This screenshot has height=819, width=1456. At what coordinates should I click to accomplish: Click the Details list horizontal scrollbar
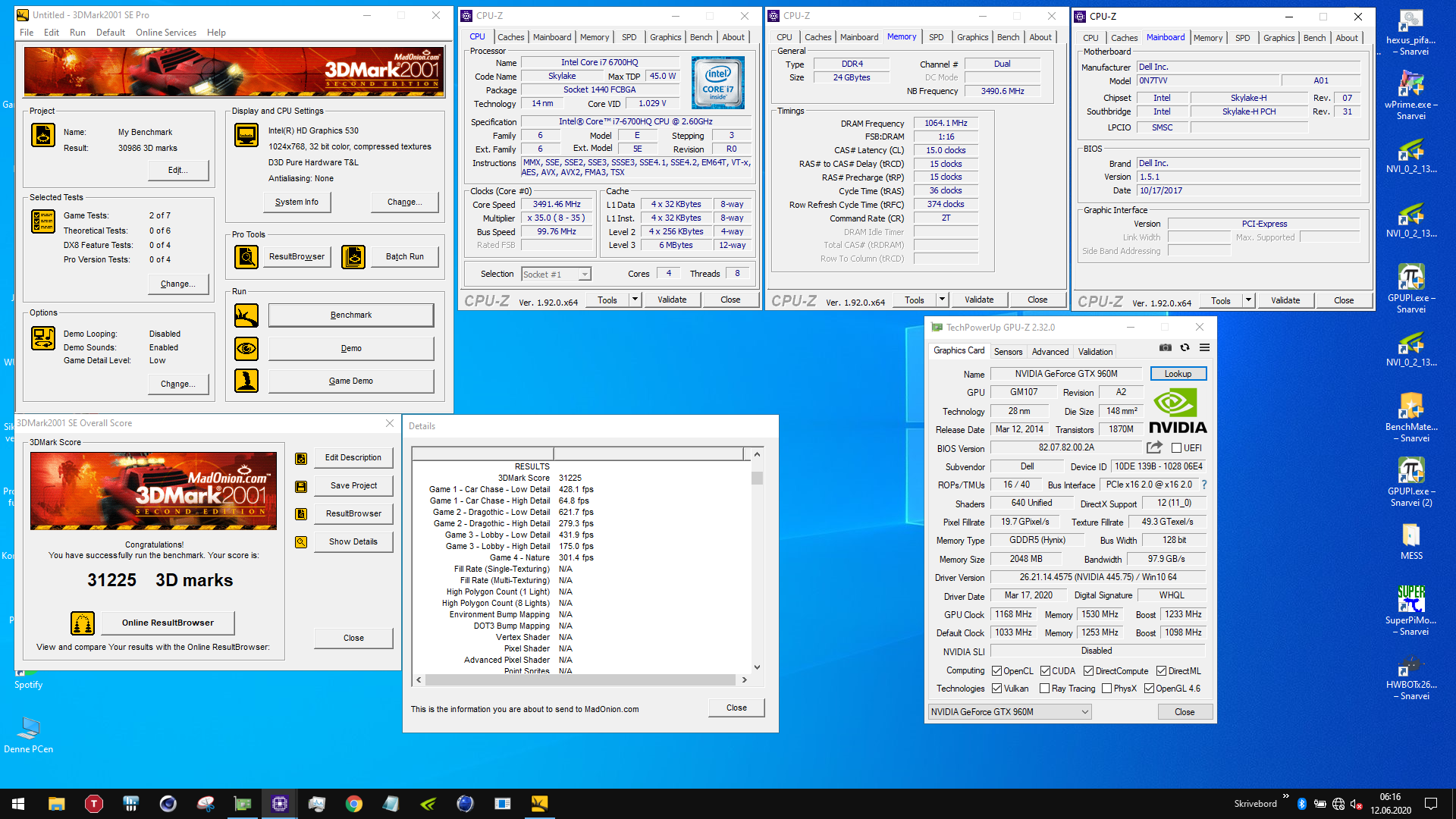[581, 680]
